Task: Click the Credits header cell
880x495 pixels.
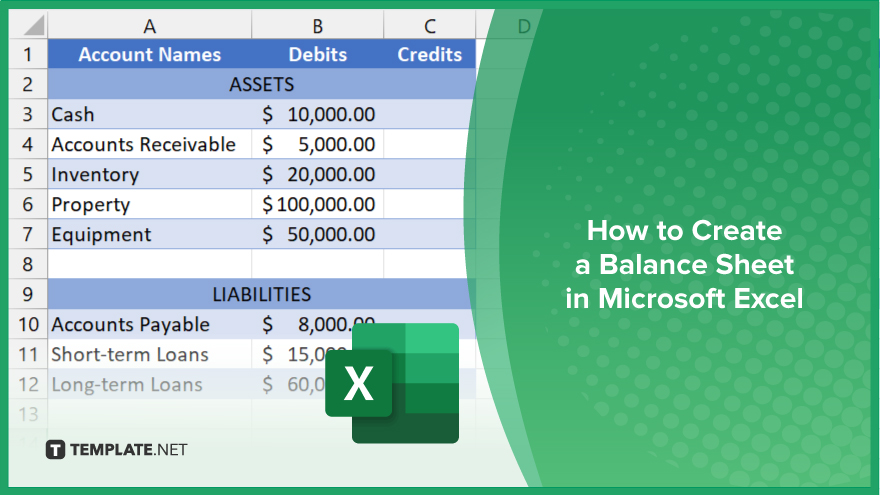Action: 430,54
